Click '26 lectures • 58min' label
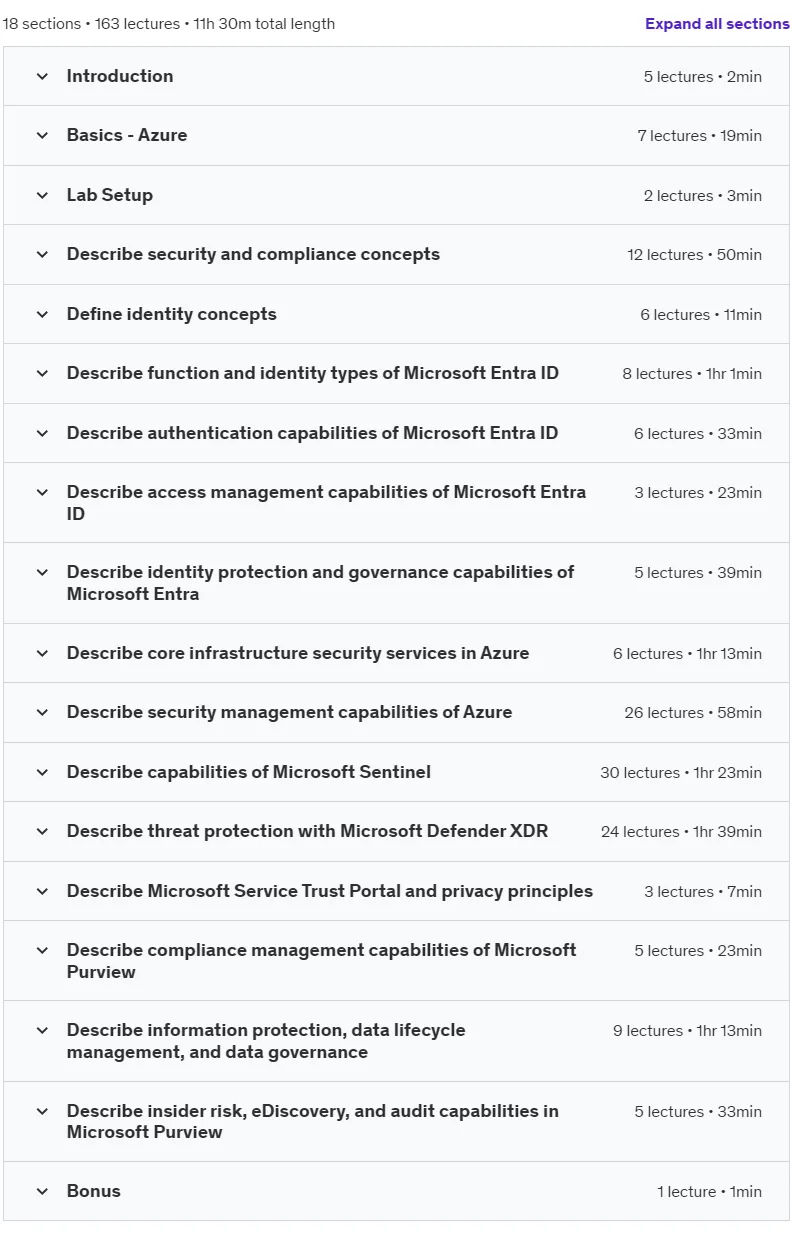Viewport: 793px width, 1236px height. (693, 712)
